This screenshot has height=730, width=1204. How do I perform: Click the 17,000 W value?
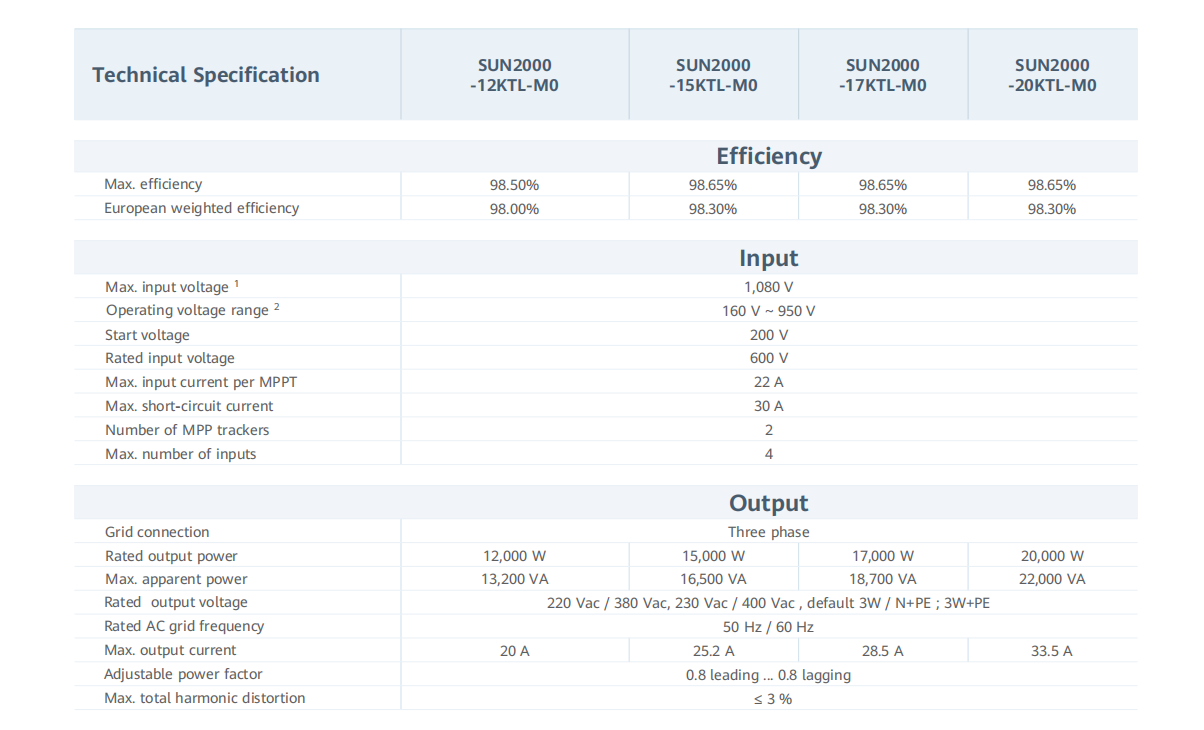tap(883, 556)
